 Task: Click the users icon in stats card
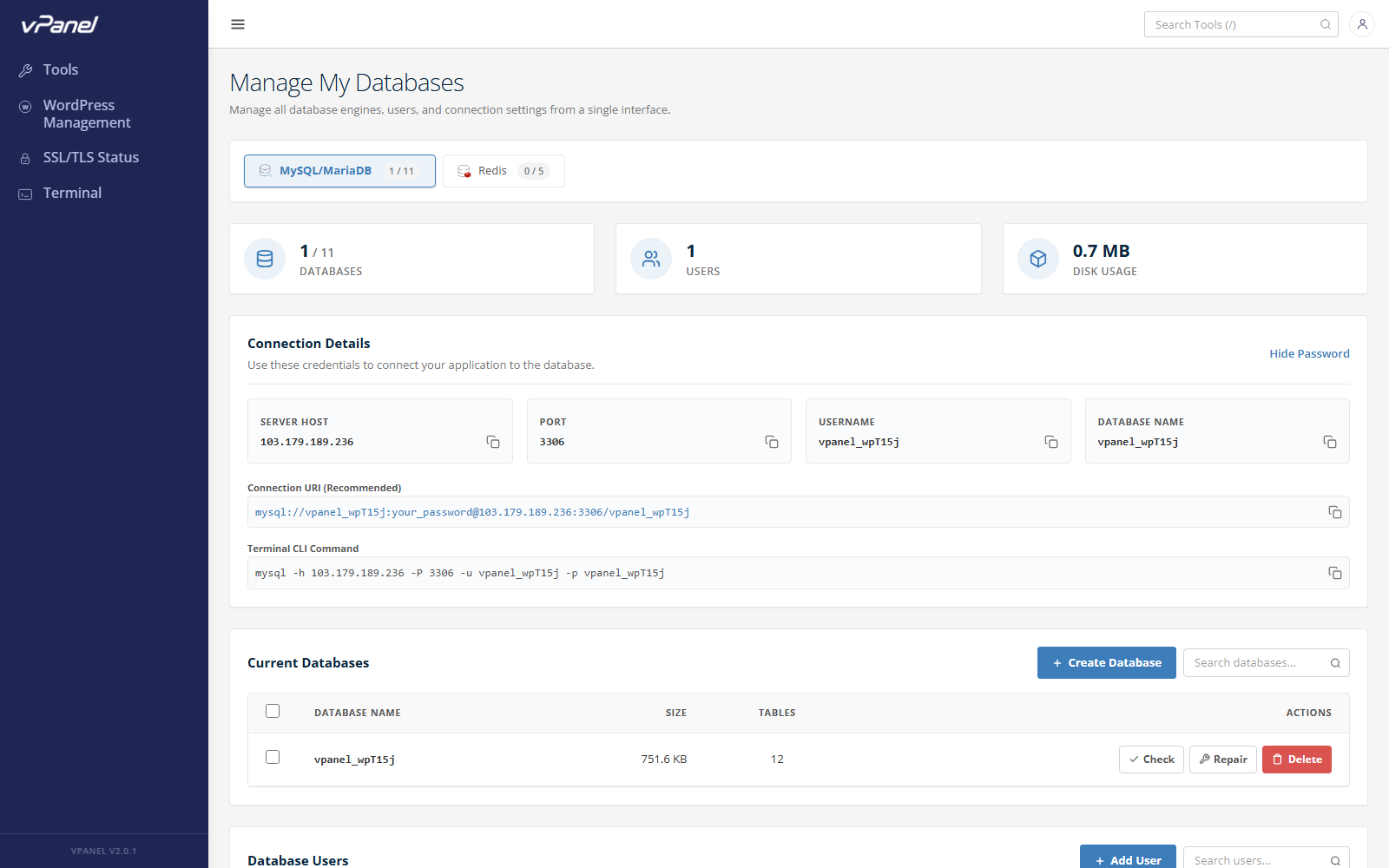[651, 259]
